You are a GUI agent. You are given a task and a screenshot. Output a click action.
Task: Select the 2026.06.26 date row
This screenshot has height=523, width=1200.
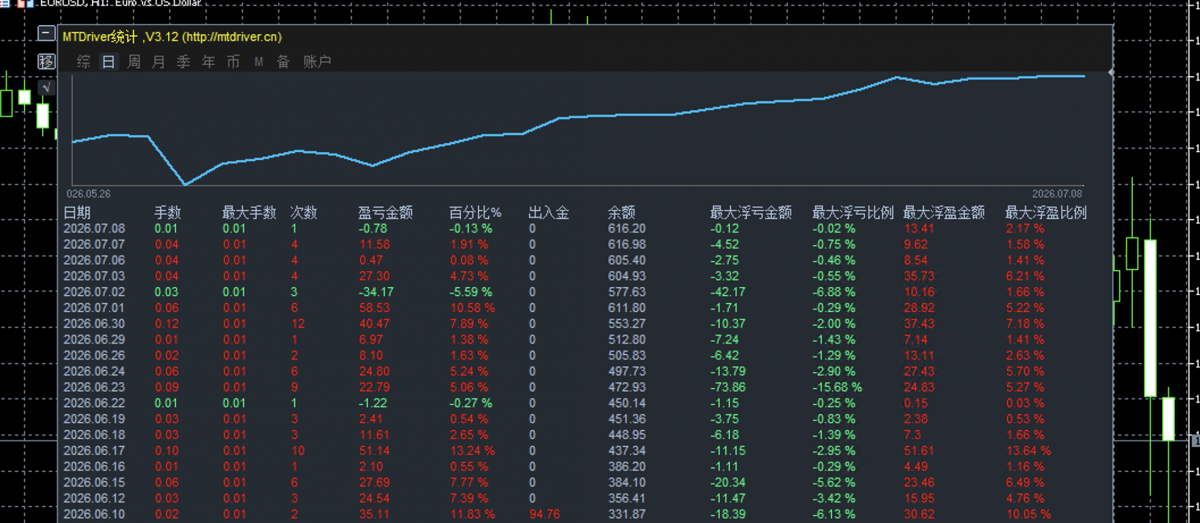(94, 355)
